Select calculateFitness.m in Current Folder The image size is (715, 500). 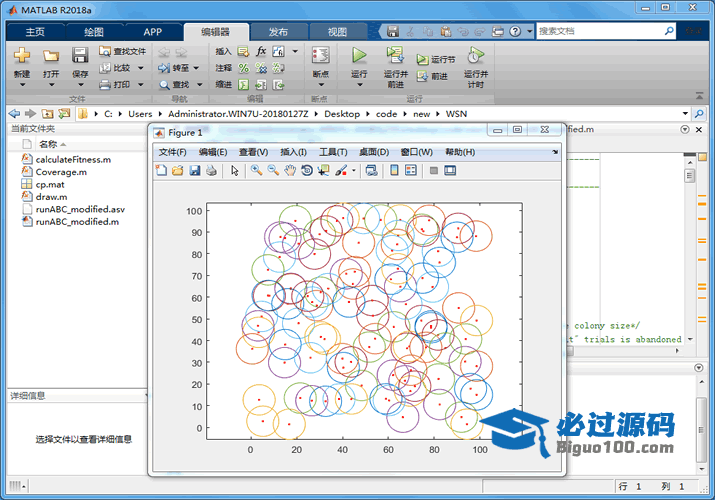coord(73,160)
